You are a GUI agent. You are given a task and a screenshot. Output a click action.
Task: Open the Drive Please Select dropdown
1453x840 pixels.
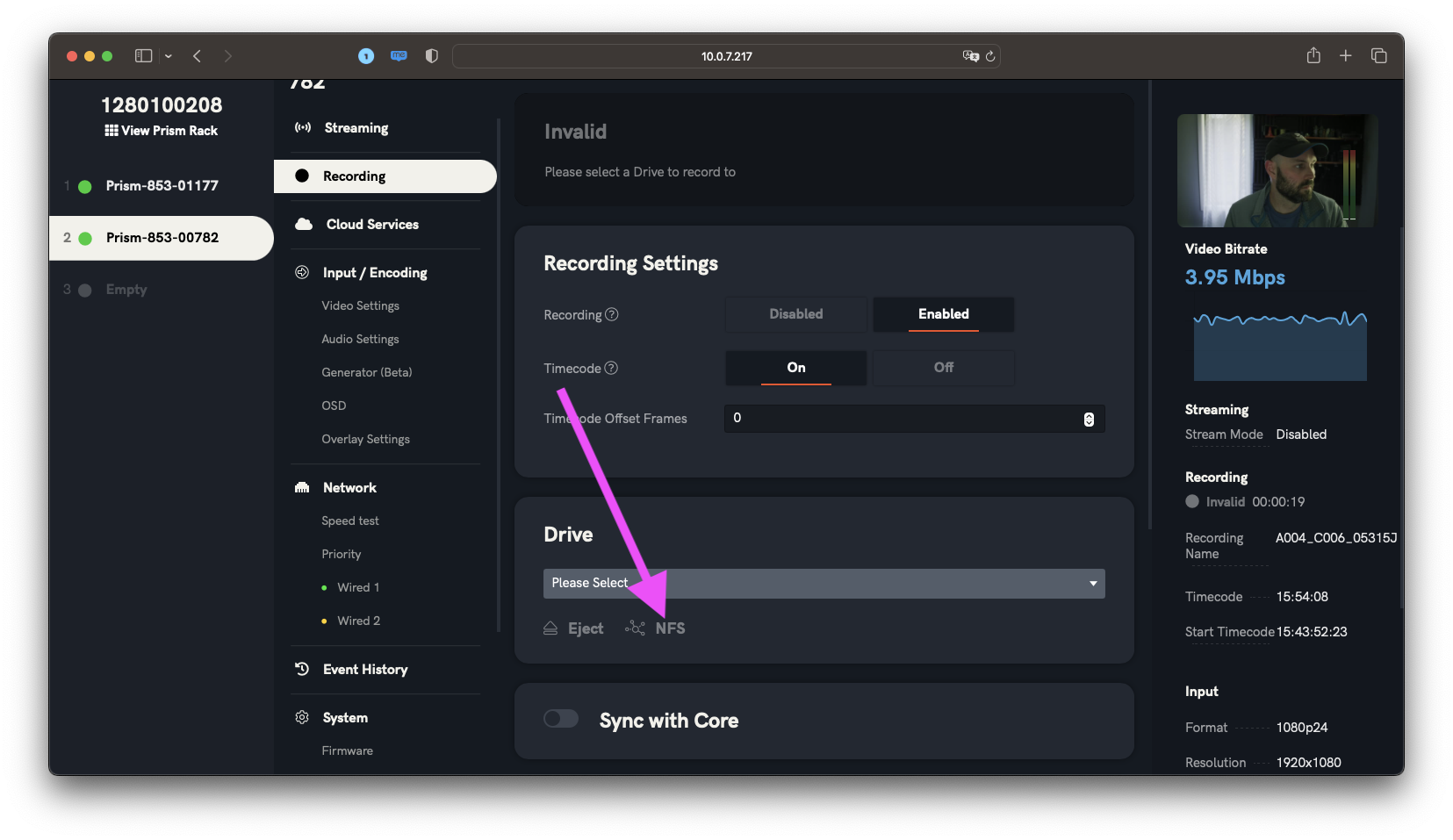(824, 584)
